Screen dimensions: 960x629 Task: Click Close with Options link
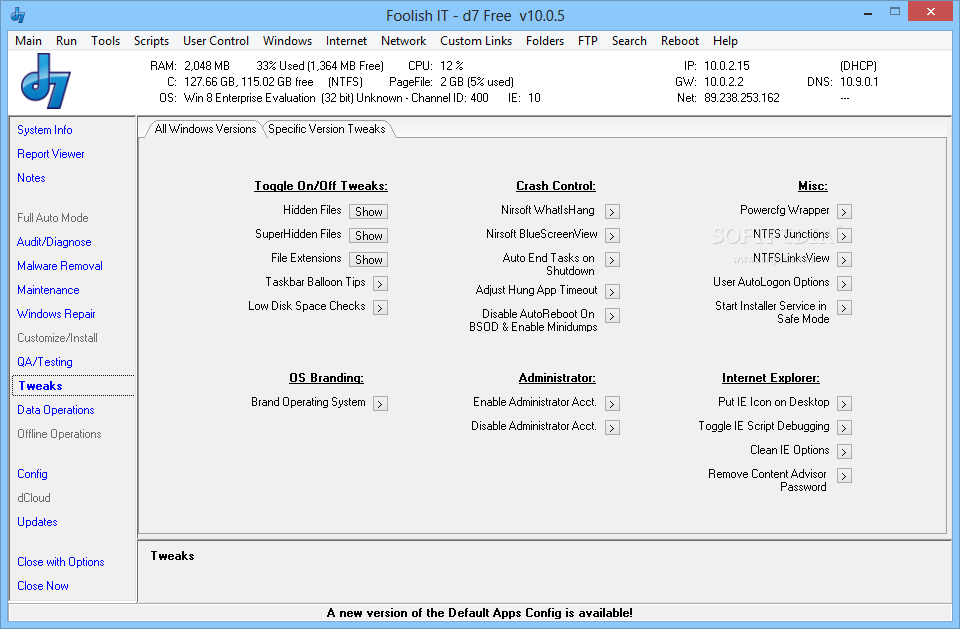point(61,562)
